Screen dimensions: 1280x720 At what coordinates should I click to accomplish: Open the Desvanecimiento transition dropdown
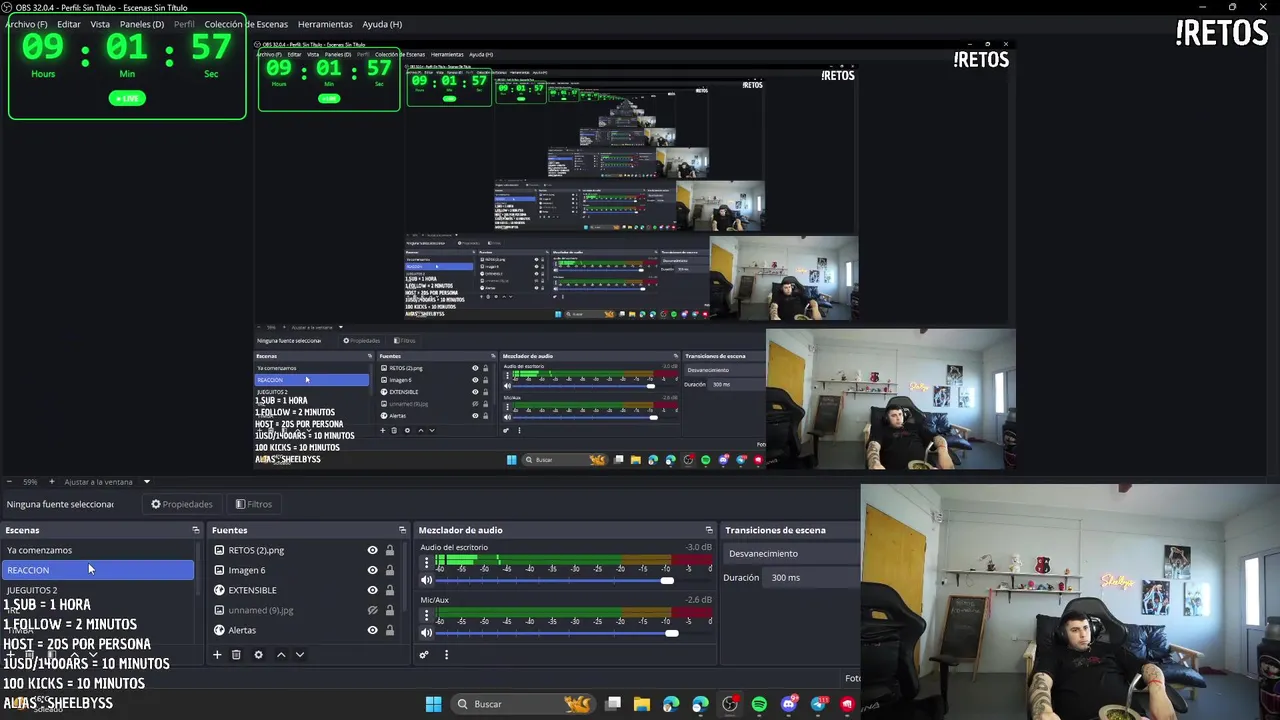tap(792, 553)
